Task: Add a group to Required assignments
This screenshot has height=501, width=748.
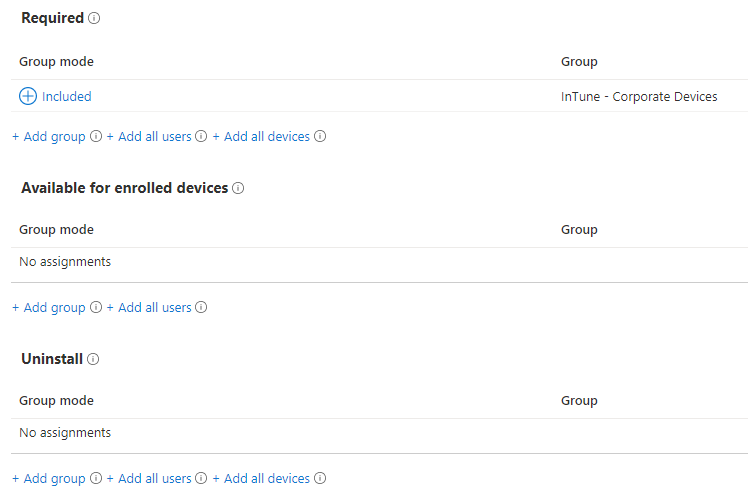Action: pyautogui.click(x=49, y=136)
